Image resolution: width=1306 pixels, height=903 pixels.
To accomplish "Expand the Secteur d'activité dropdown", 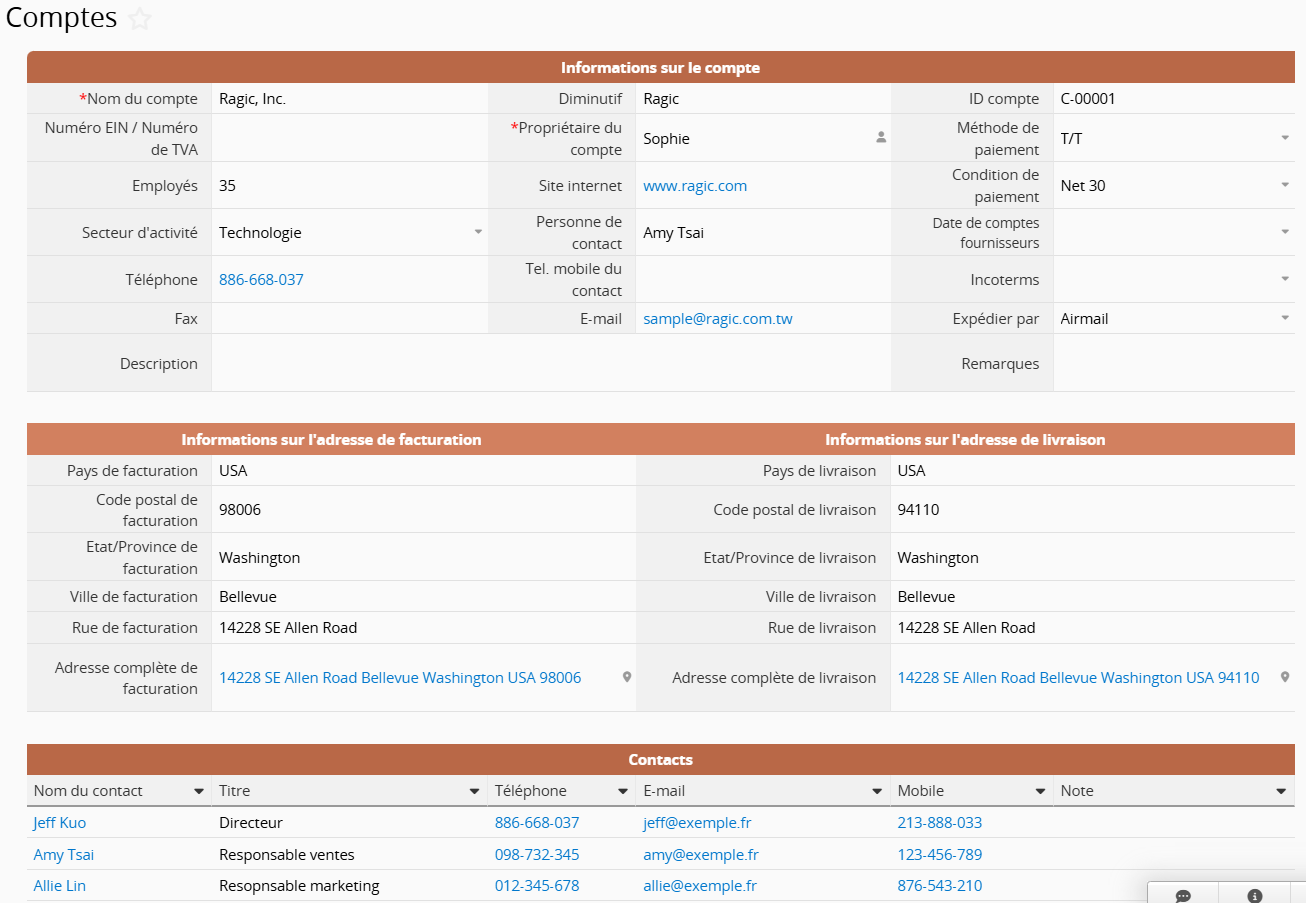I will tap(478, 232).
